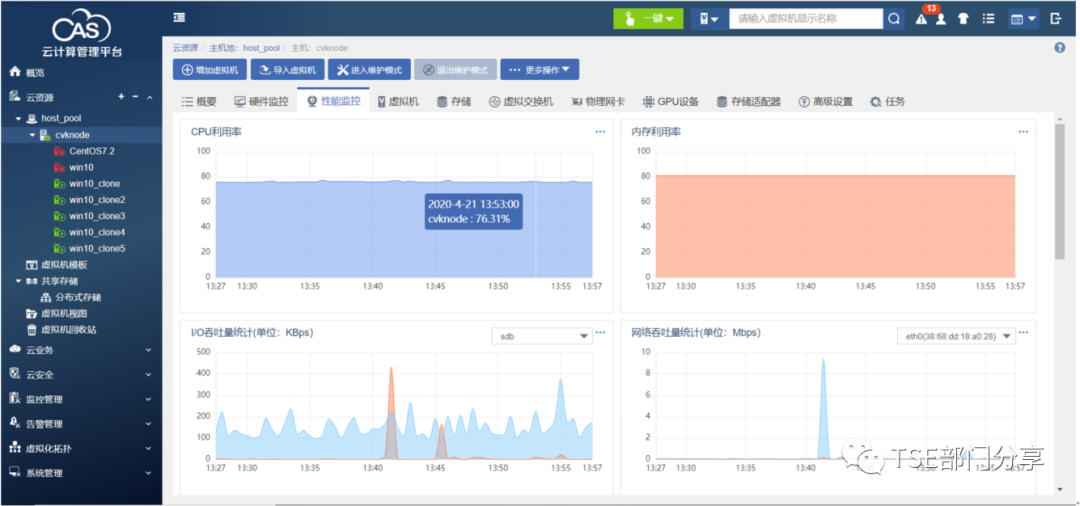Open the task list icon in header
Viewport: 1080px width, 506px height.
click(x=988, y=19)
